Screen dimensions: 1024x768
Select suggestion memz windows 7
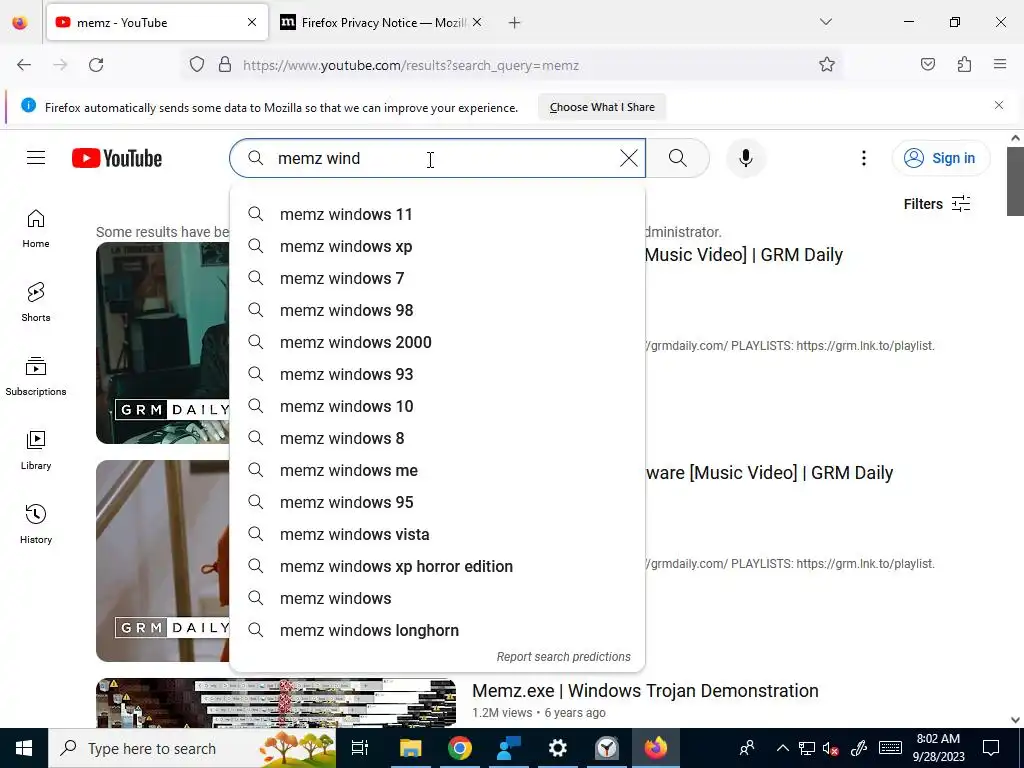[x=437, y=278]
